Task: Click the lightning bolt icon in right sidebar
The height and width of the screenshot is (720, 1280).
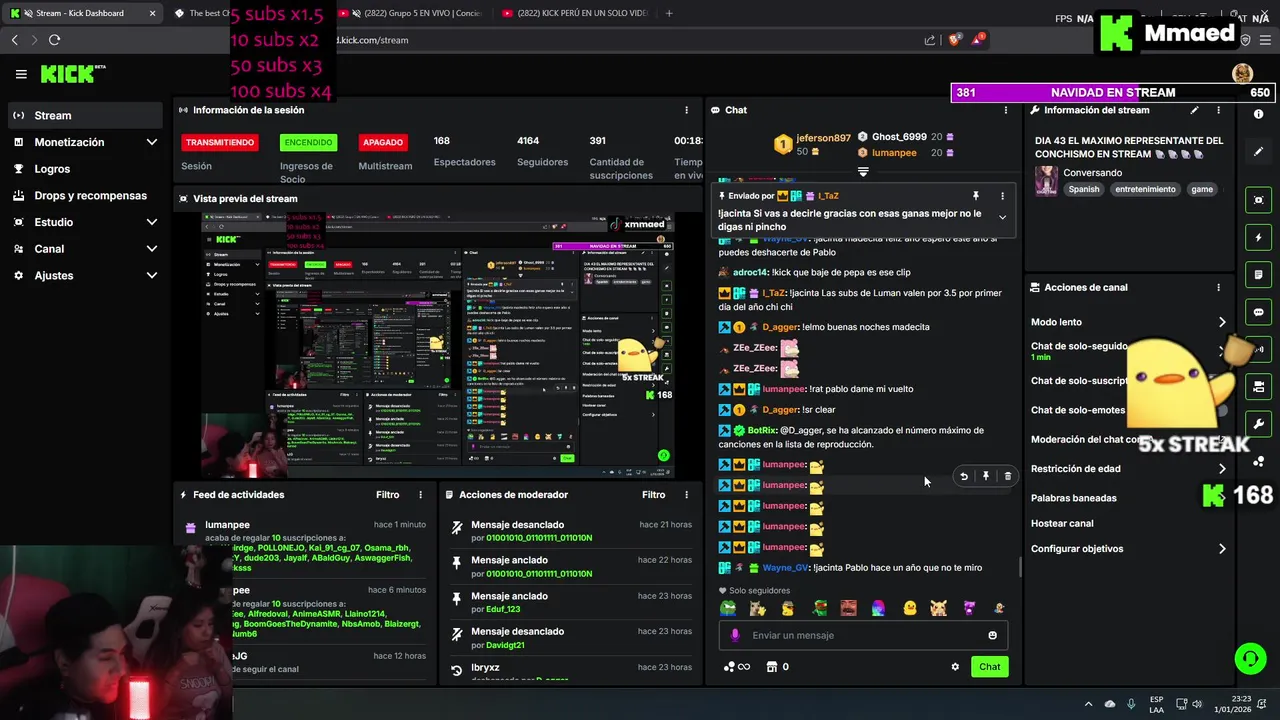Action: click(x=1258, y=238)
